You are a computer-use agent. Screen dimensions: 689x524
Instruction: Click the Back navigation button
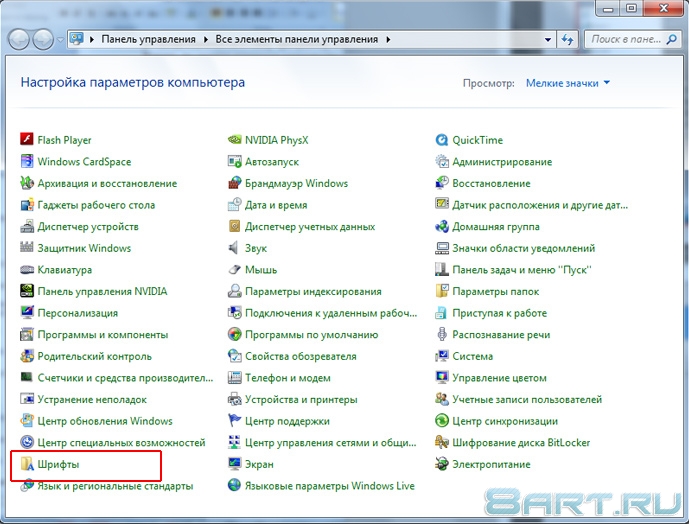point(18,40)
